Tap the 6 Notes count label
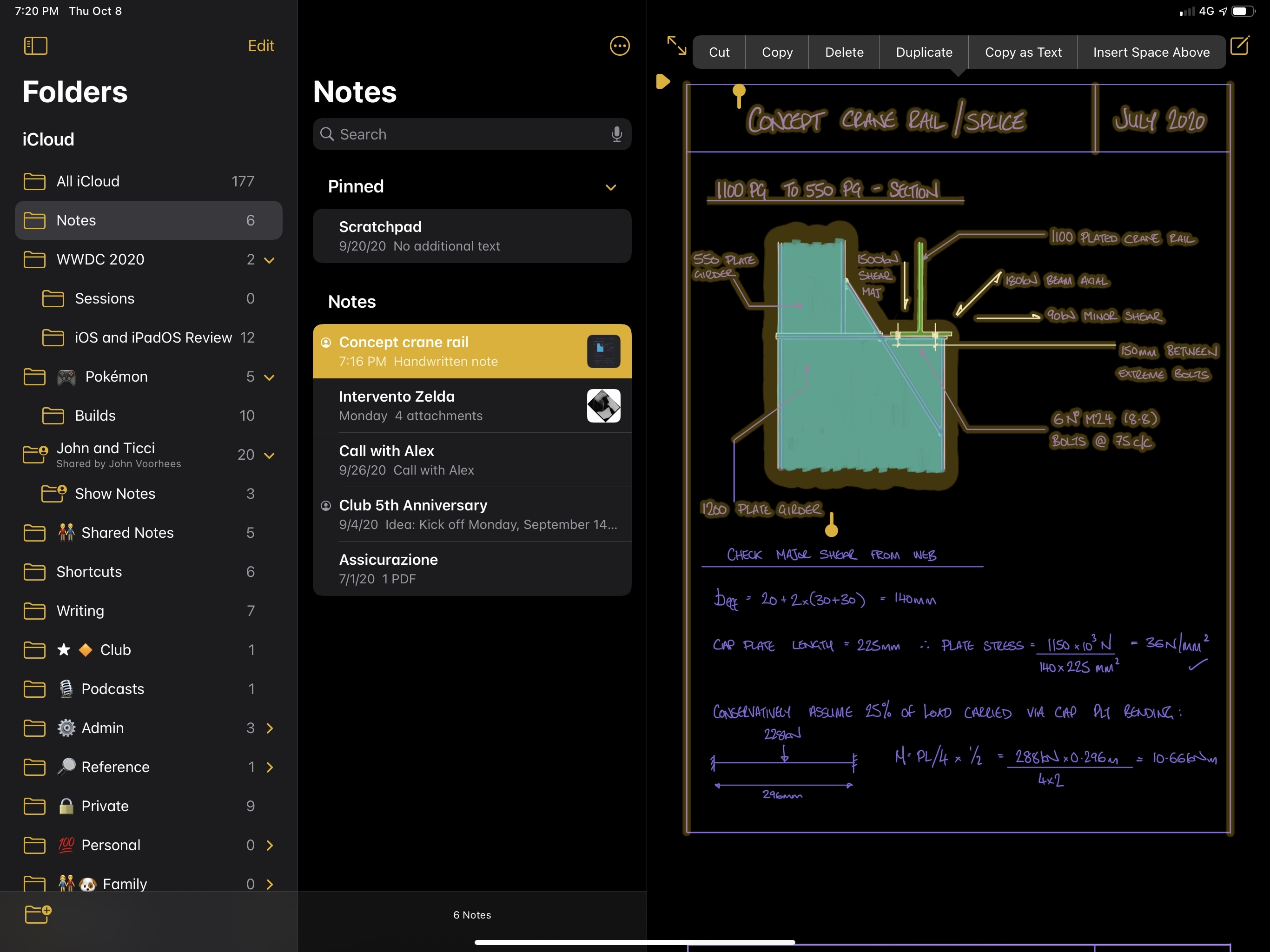Screen dimensions: 1270x952 (472, 915)
